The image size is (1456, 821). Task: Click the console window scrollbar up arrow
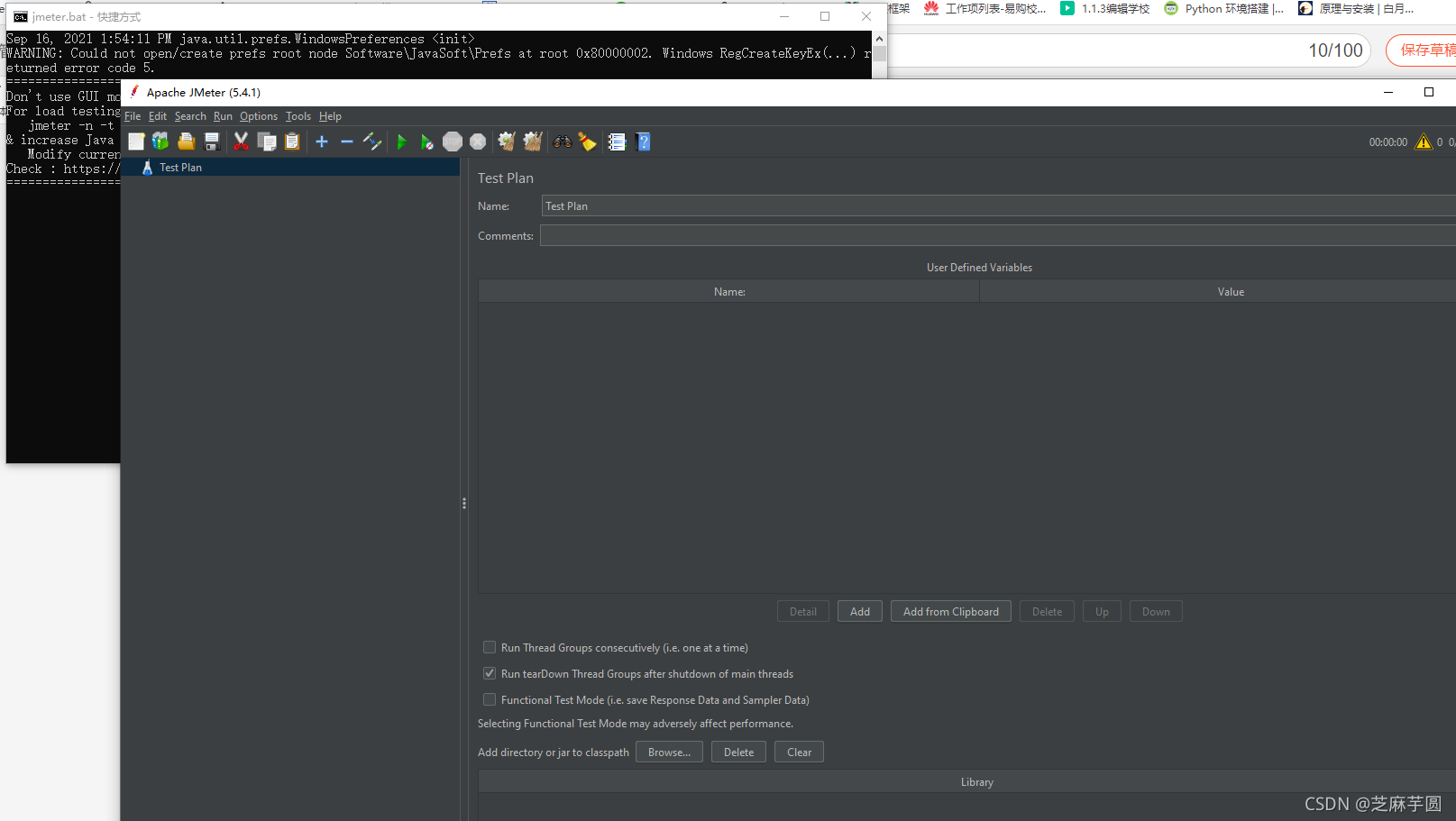click(x=879, y=39)
